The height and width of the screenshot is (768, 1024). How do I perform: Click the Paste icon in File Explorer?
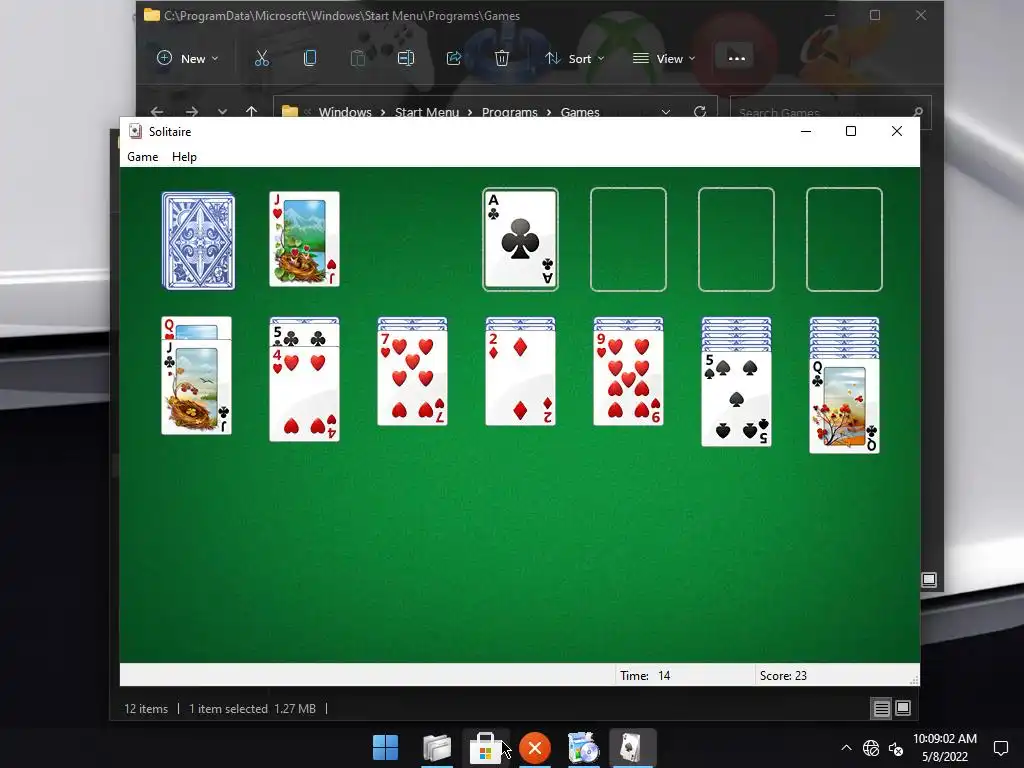358,58
